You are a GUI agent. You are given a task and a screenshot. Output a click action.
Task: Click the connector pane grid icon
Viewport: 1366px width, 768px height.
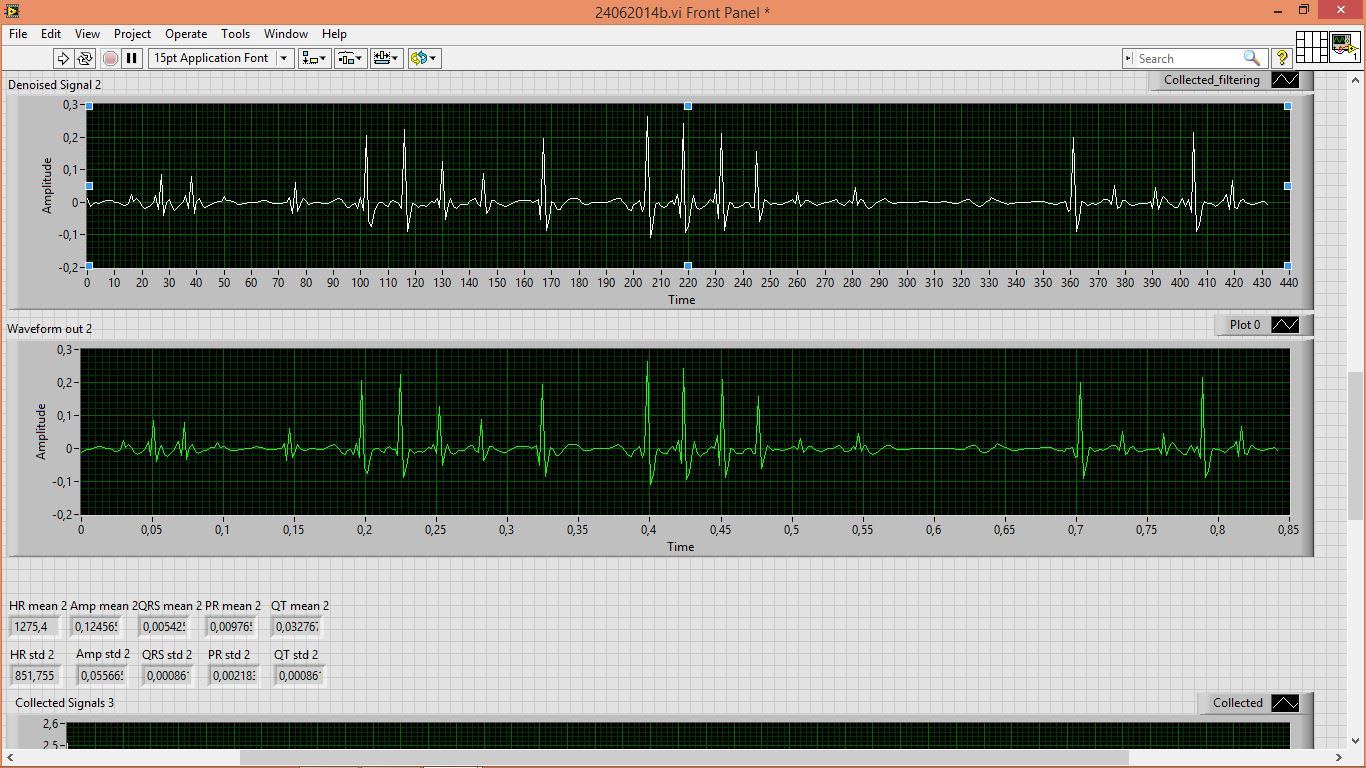1311,48
